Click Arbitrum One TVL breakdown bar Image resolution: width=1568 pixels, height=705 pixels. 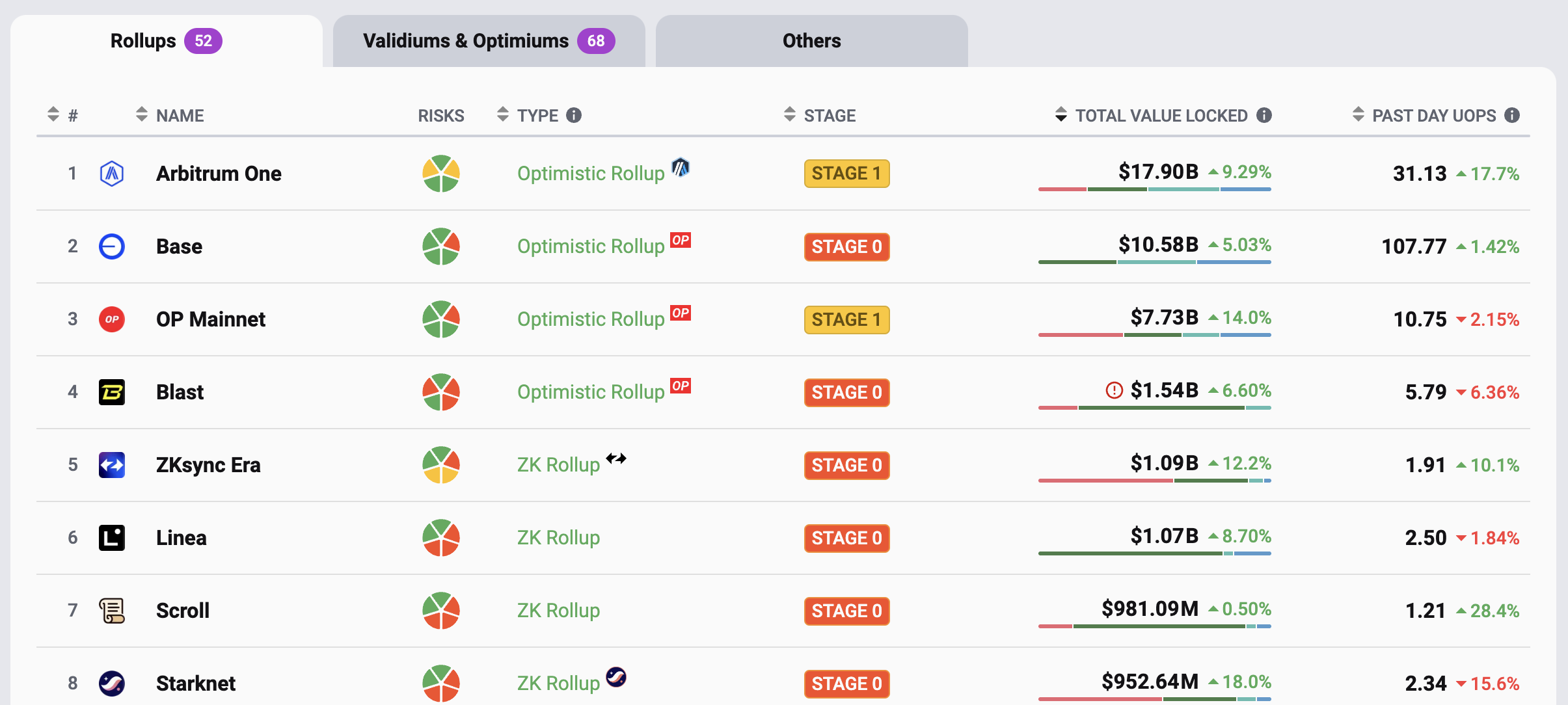(1155, 189)
